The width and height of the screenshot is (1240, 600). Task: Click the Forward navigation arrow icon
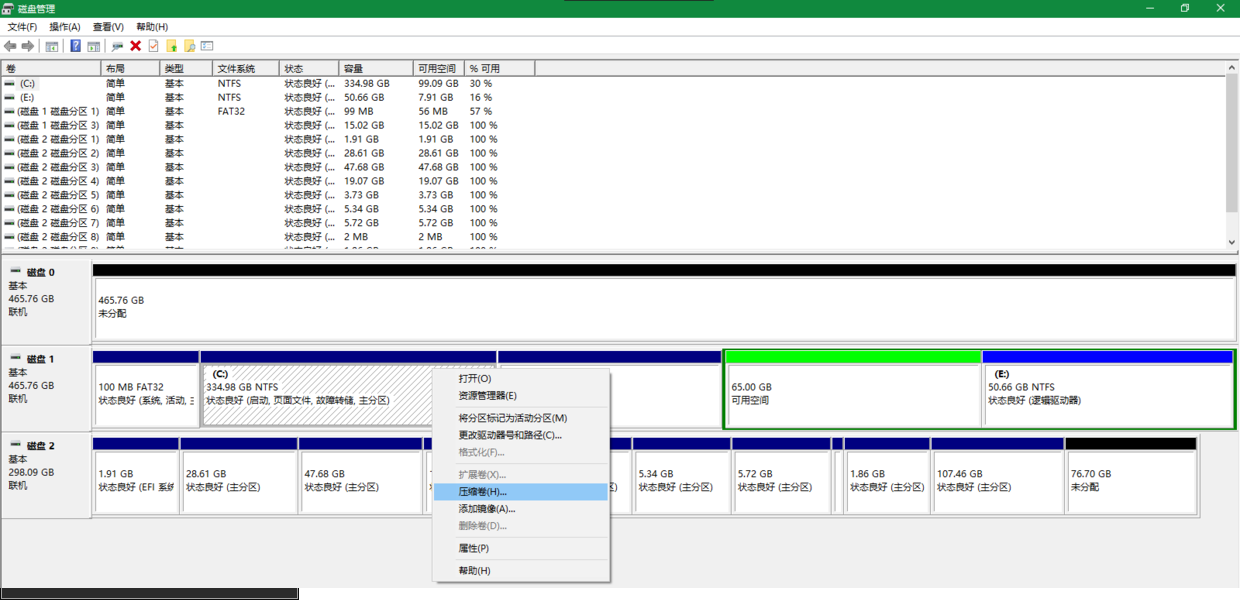27,45
